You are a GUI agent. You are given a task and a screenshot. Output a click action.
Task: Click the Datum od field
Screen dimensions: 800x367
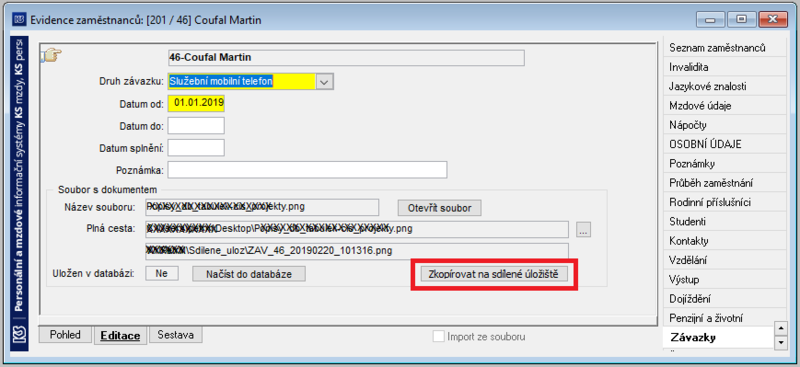click(196, 103)
